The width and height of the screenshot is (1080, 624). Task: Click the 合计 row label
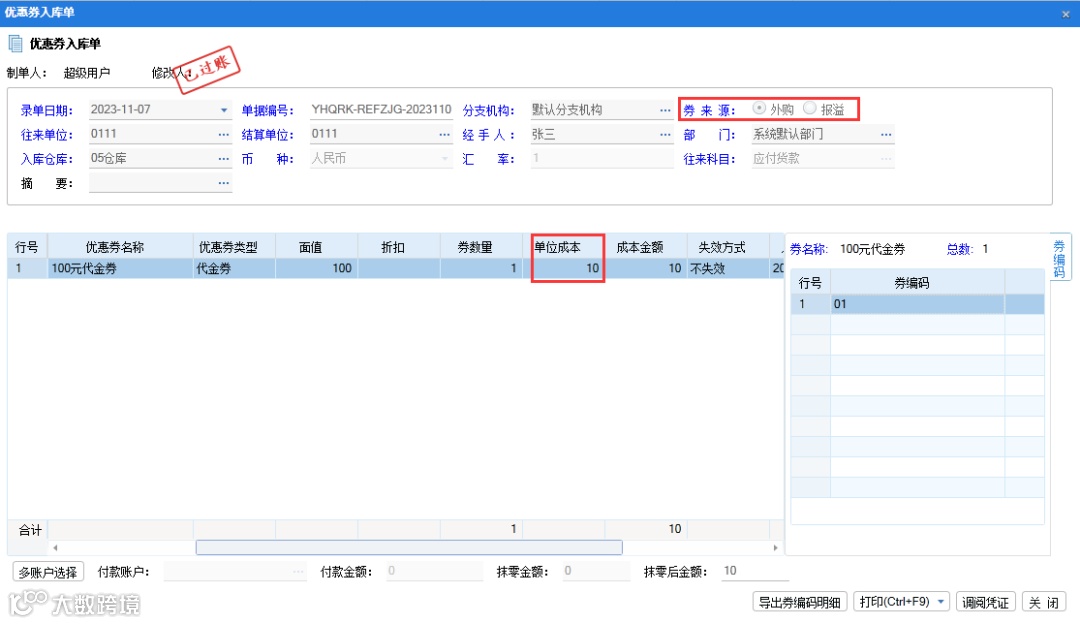(30, 530)
